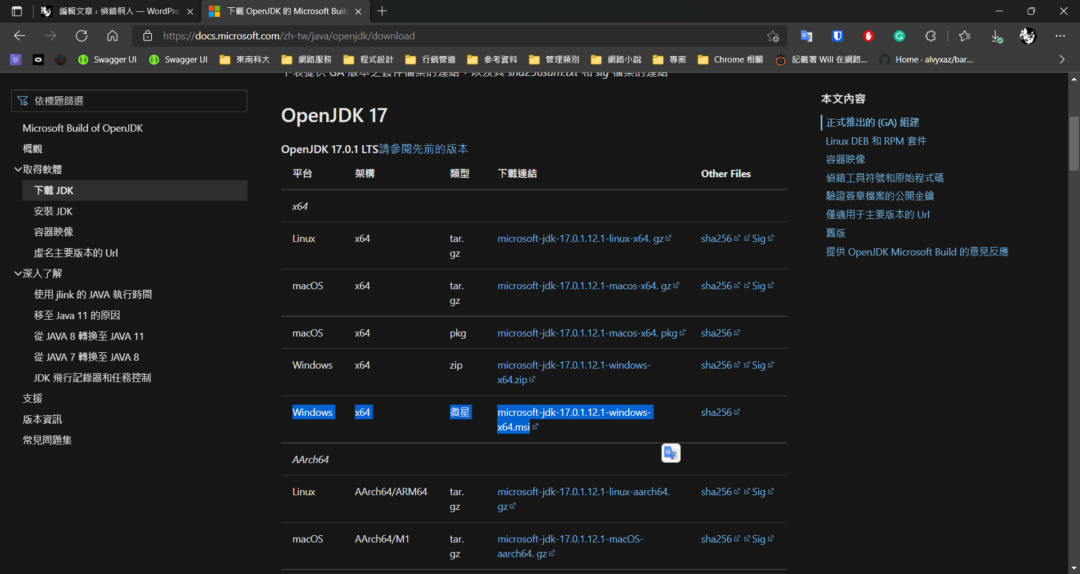
Task: Click the page vertical scrollbar thumb
Action: (x=1074, y=143)
